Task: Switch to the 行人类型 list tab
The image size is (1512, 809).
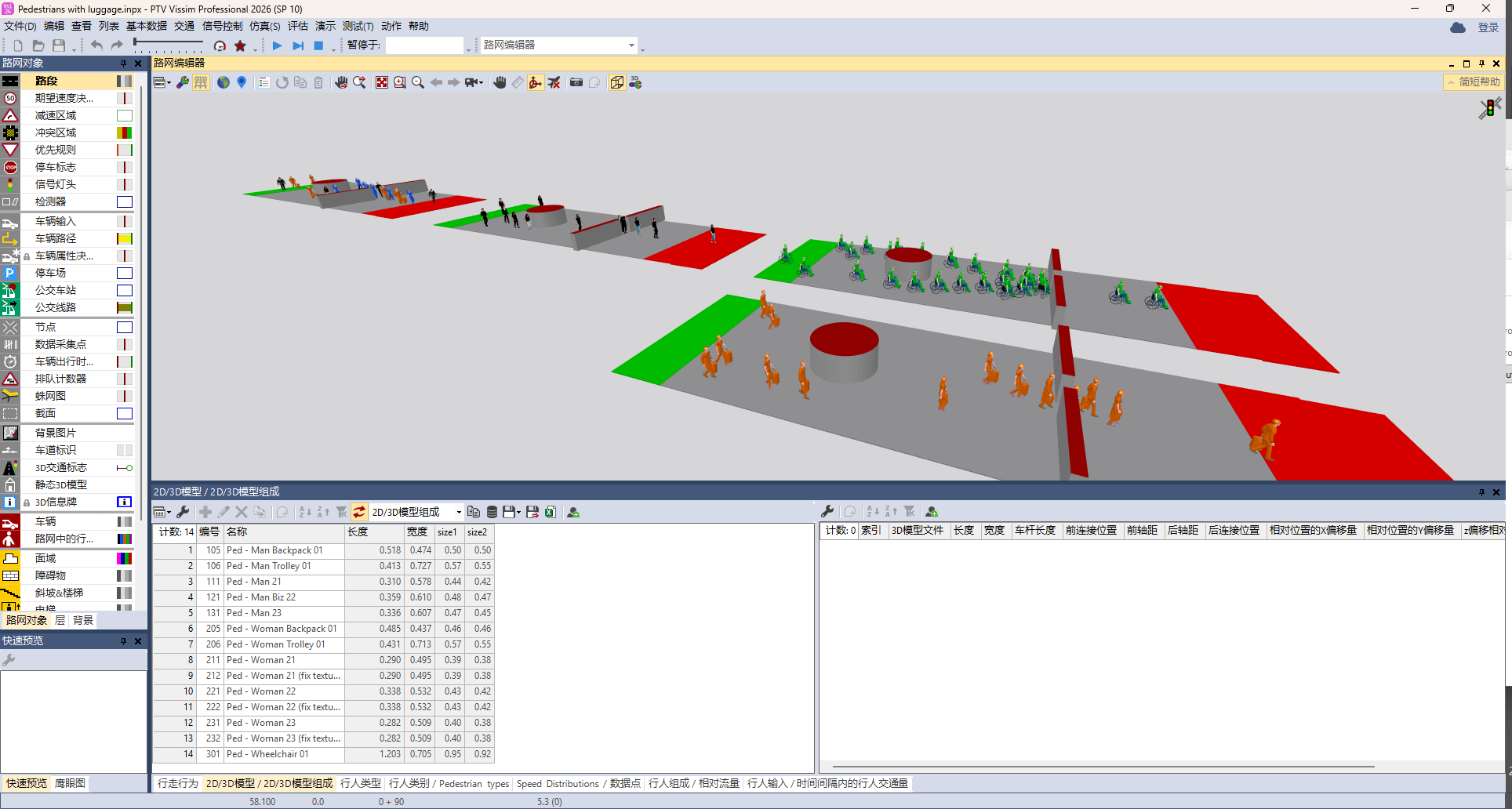Action: click(x=361, y=783)
